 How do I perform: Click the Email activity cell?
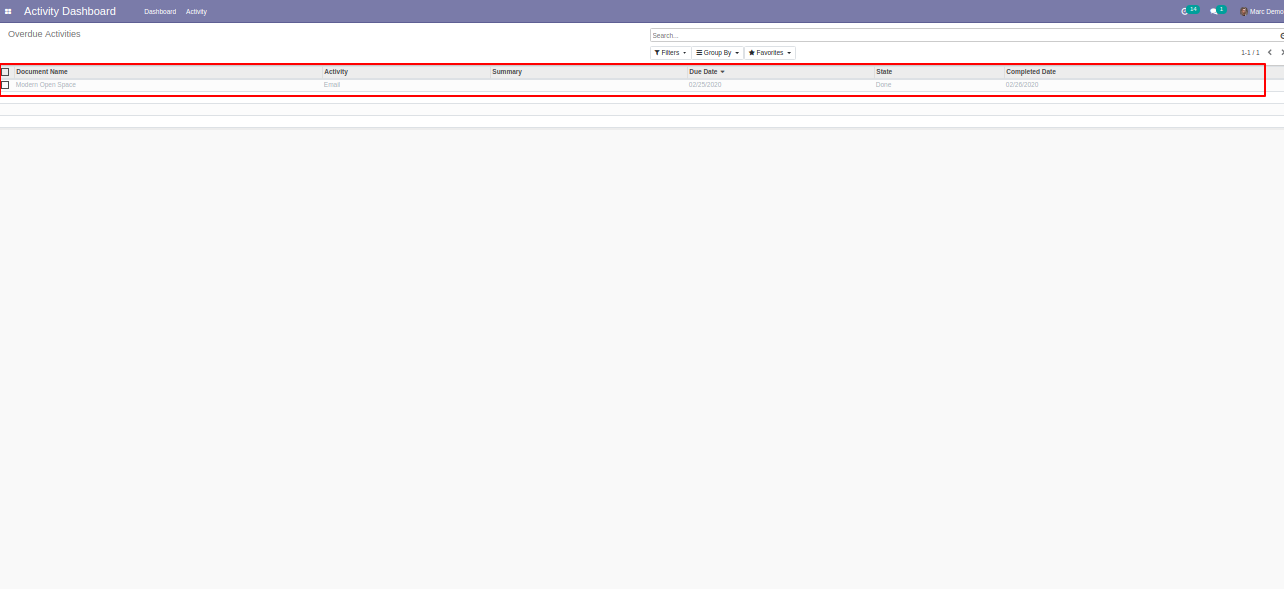[332, 85]
